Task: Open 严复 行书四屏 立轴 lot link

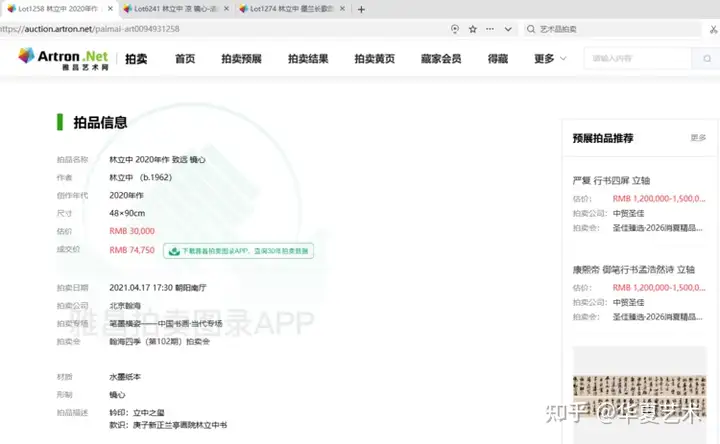Action: click(x=611, y=180)
